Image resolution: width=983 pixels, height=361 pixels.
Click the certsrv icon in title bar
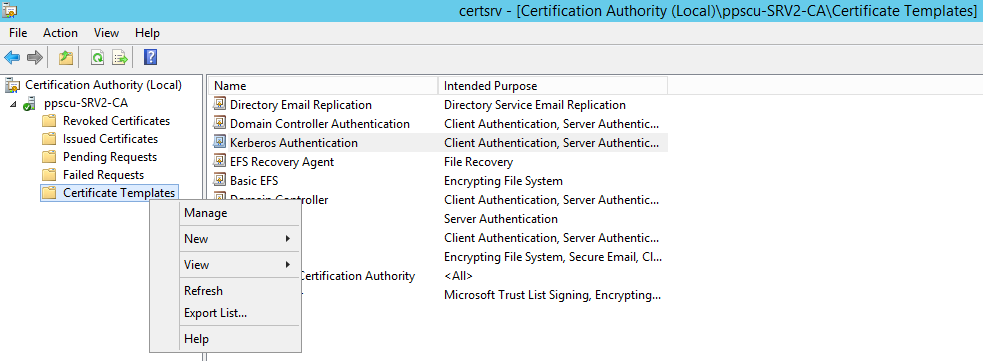[9, 10]
